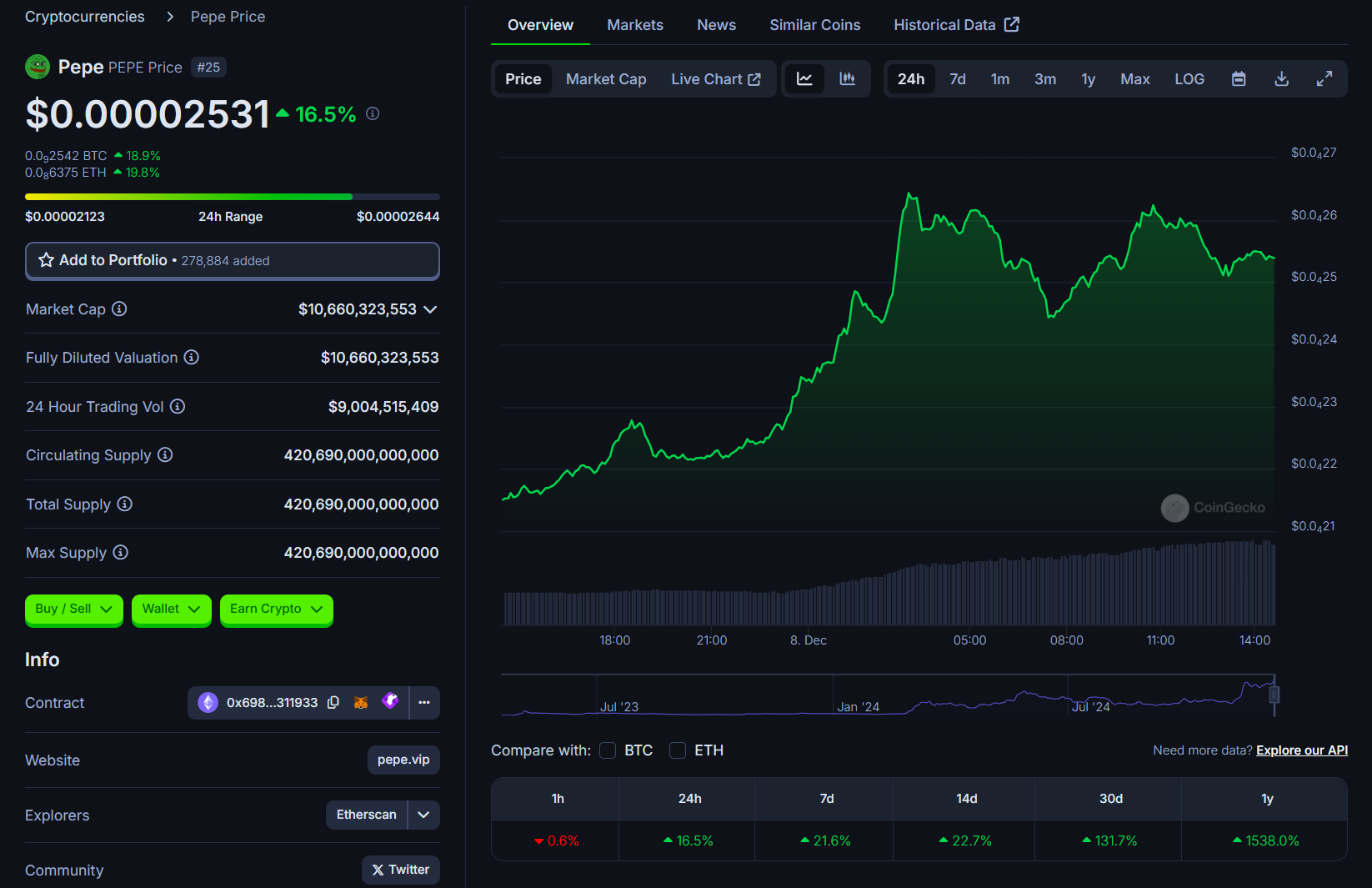Toggle LOG scale on chart

point(1189,79)
